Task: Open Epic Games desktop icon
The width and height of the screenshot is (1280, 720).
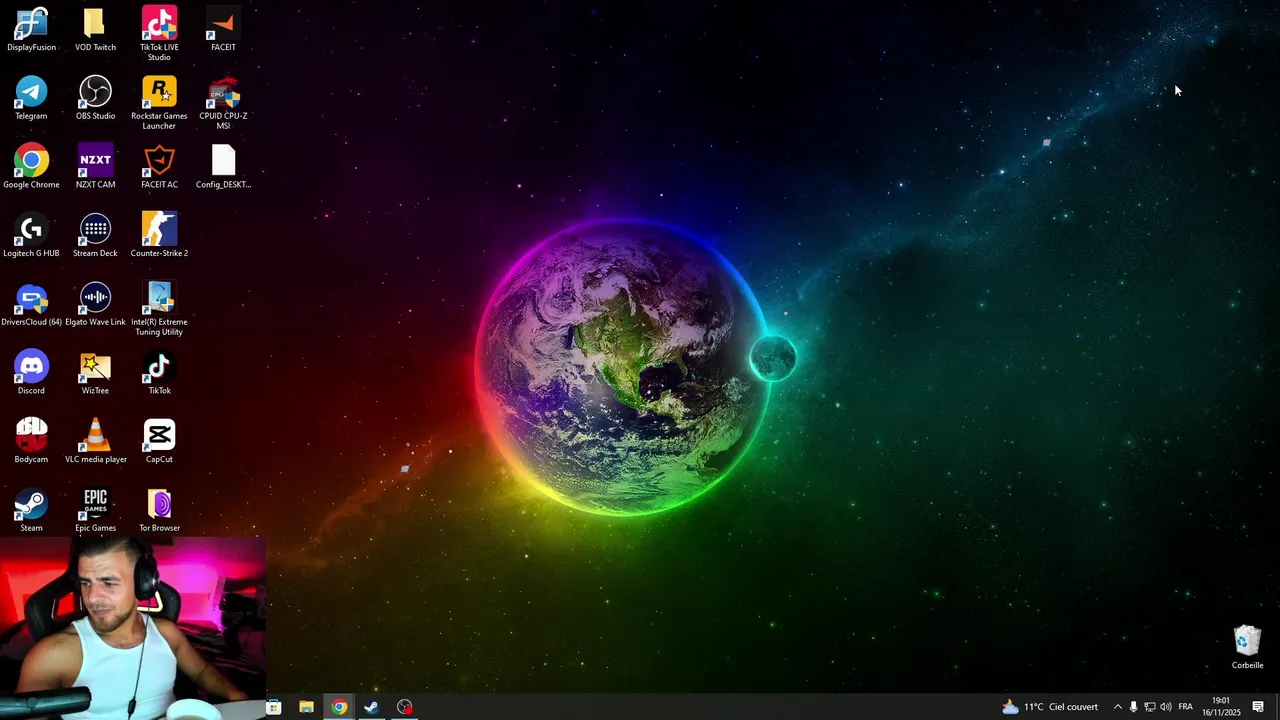Action: 95,511
